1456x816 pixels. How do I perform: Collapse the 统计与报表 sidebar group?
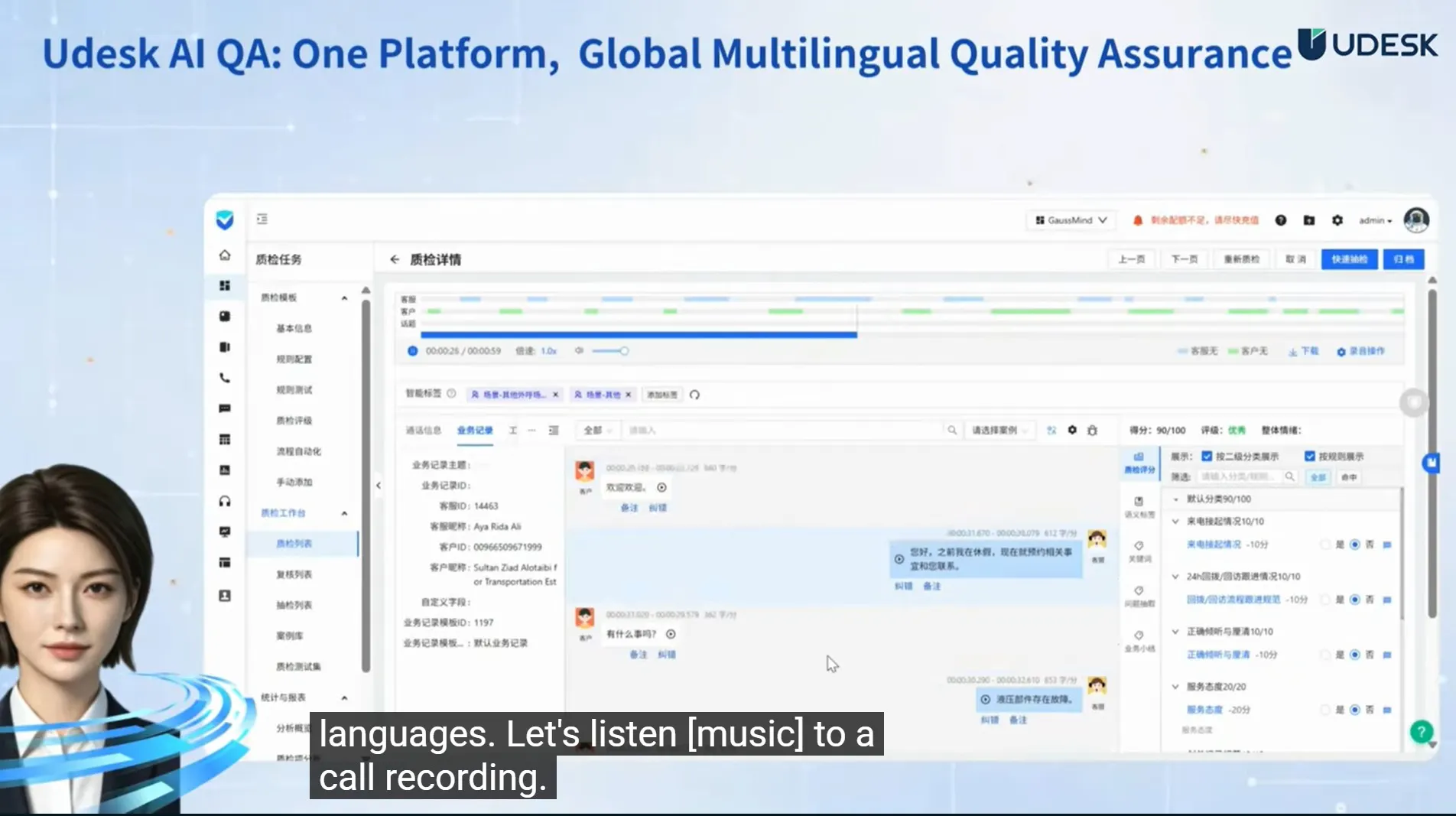tap(344, 697)
